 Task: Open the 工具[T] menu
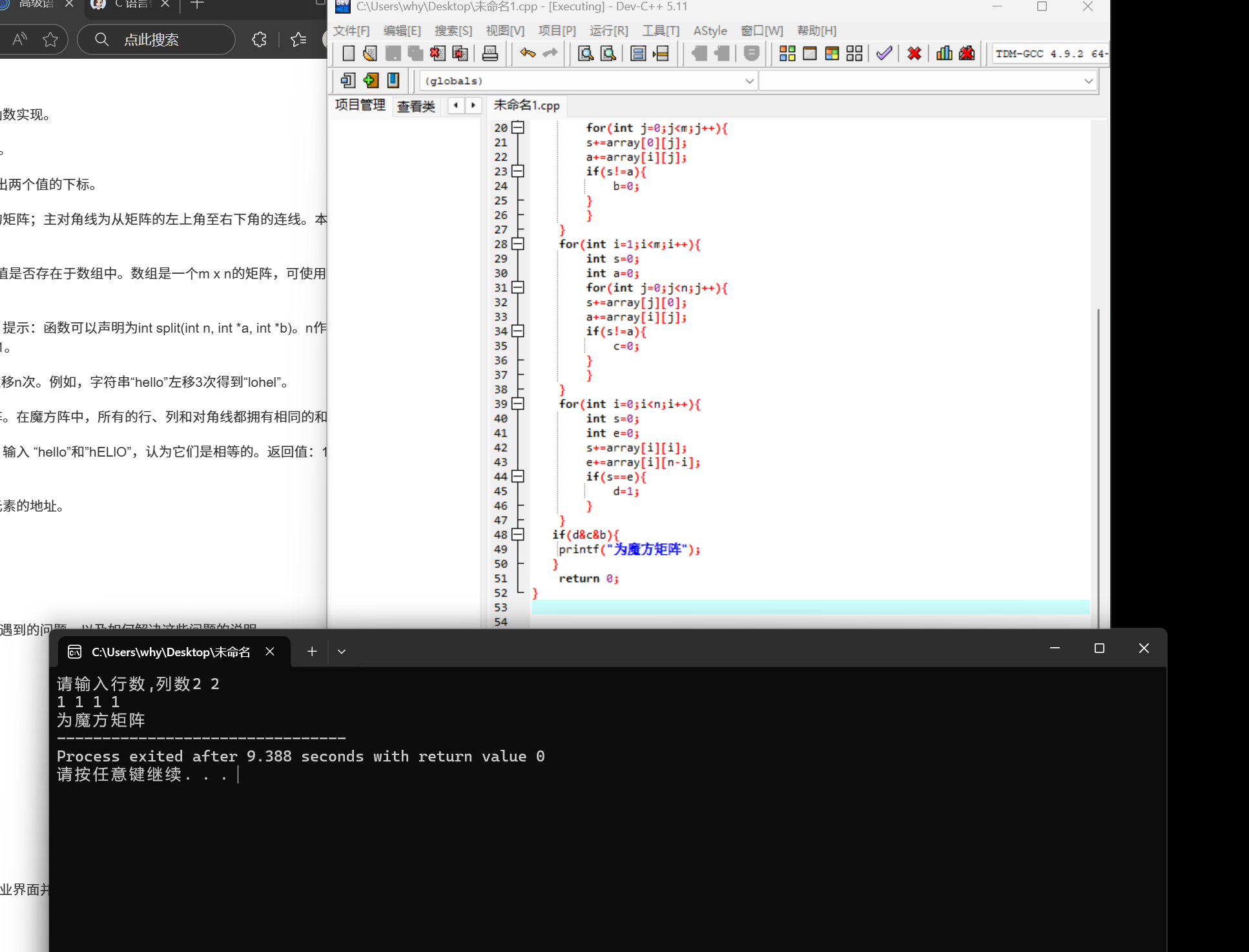[660, 30]
